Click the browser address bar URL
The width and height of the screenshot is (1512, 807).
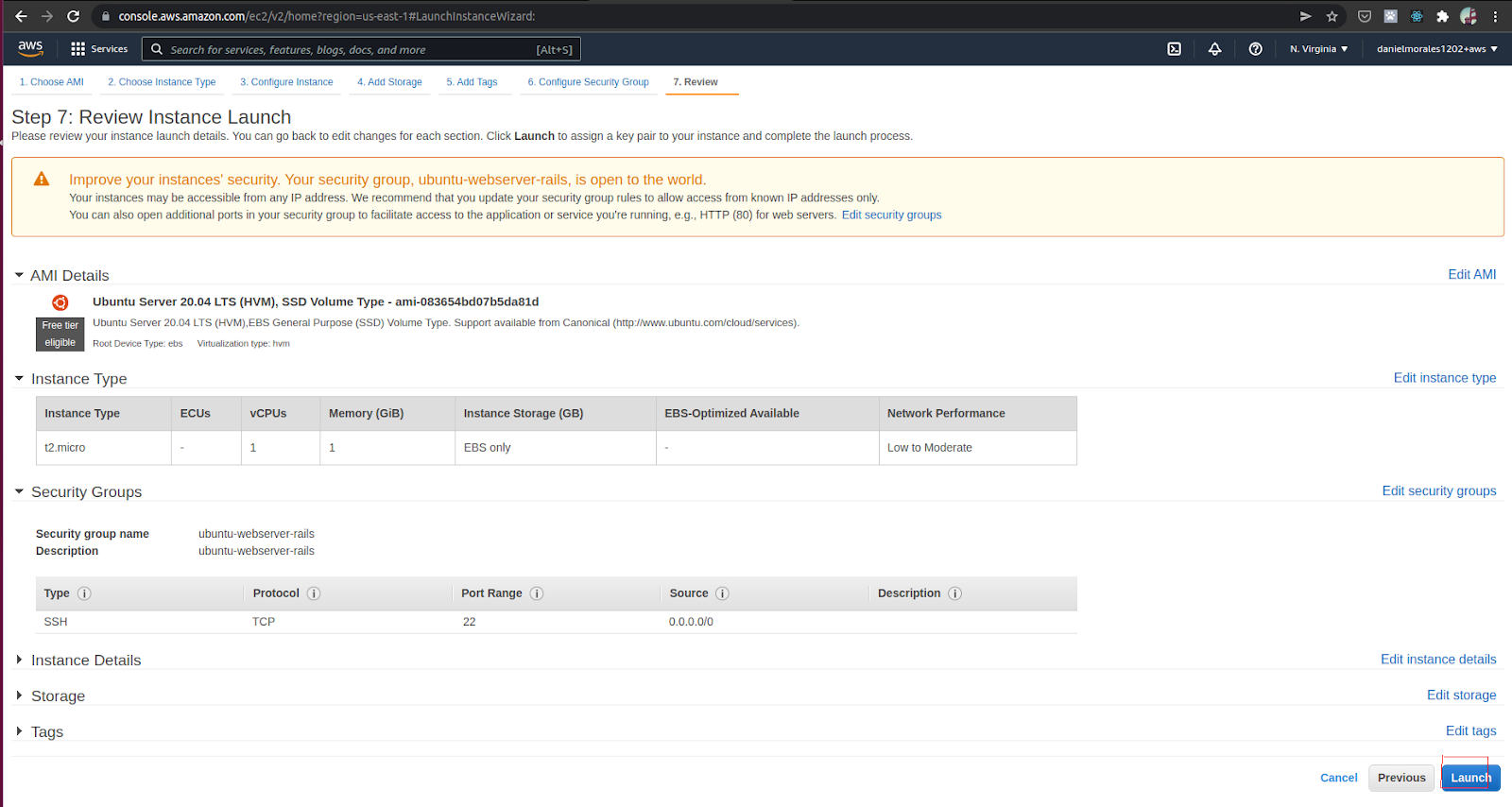point(326,16)
